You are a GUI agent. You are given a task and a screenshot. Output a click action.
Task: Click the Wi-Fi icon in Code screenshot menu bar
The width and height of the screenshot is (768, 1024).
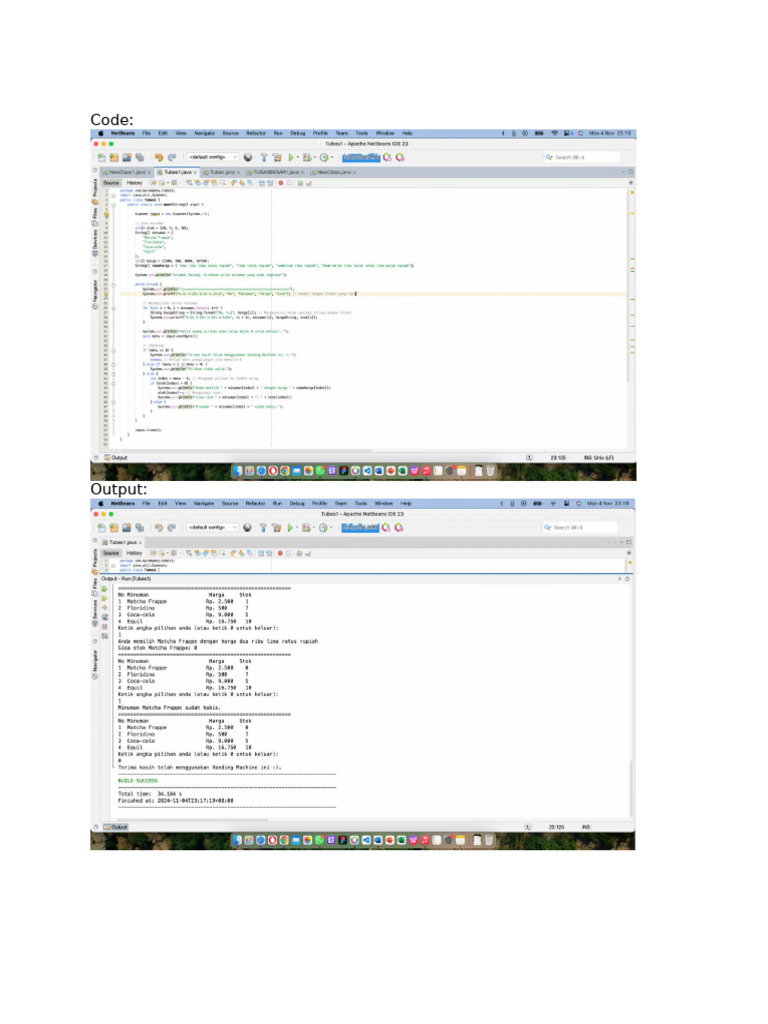(554, 133)
